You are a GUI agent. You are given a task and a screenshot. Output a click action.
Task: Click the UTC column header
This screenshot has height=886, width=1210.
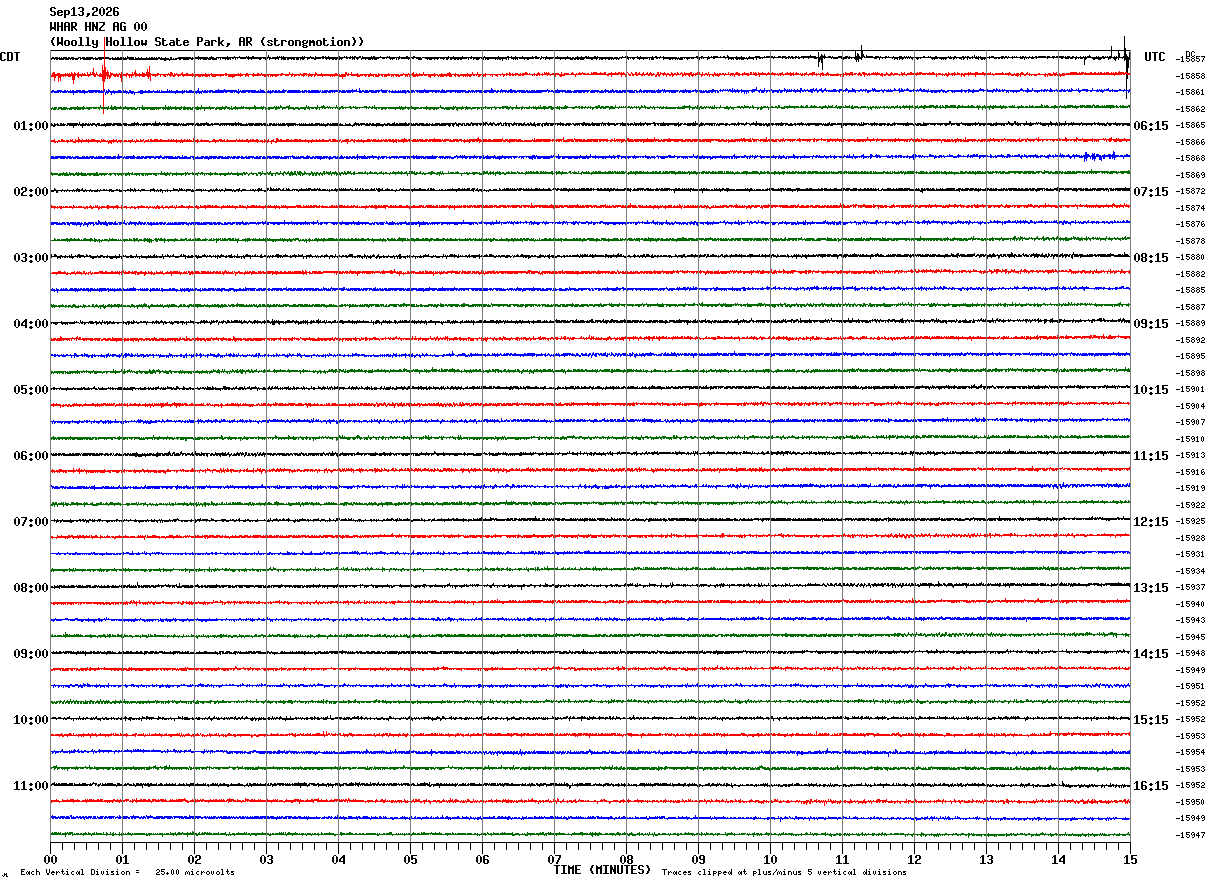pyautogui.click(x=1155, y=57)
